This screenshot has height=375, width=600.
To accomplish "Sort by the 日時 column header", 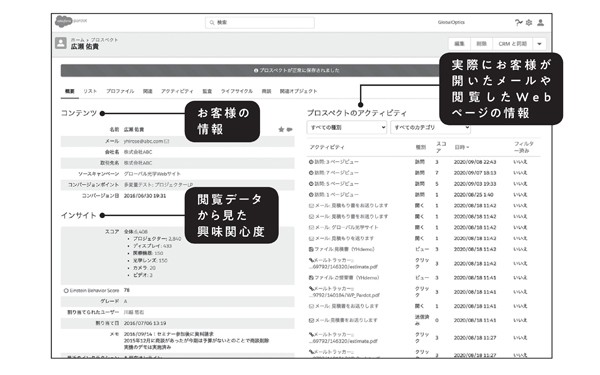I will 461,147.
